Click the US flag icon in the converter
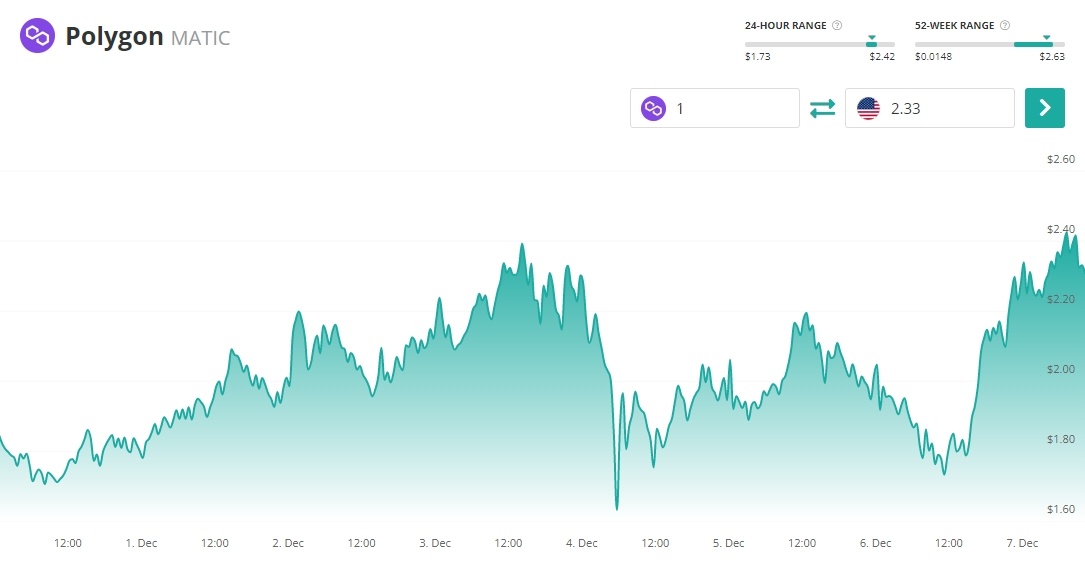1085x562 pixels. point(868,108)
